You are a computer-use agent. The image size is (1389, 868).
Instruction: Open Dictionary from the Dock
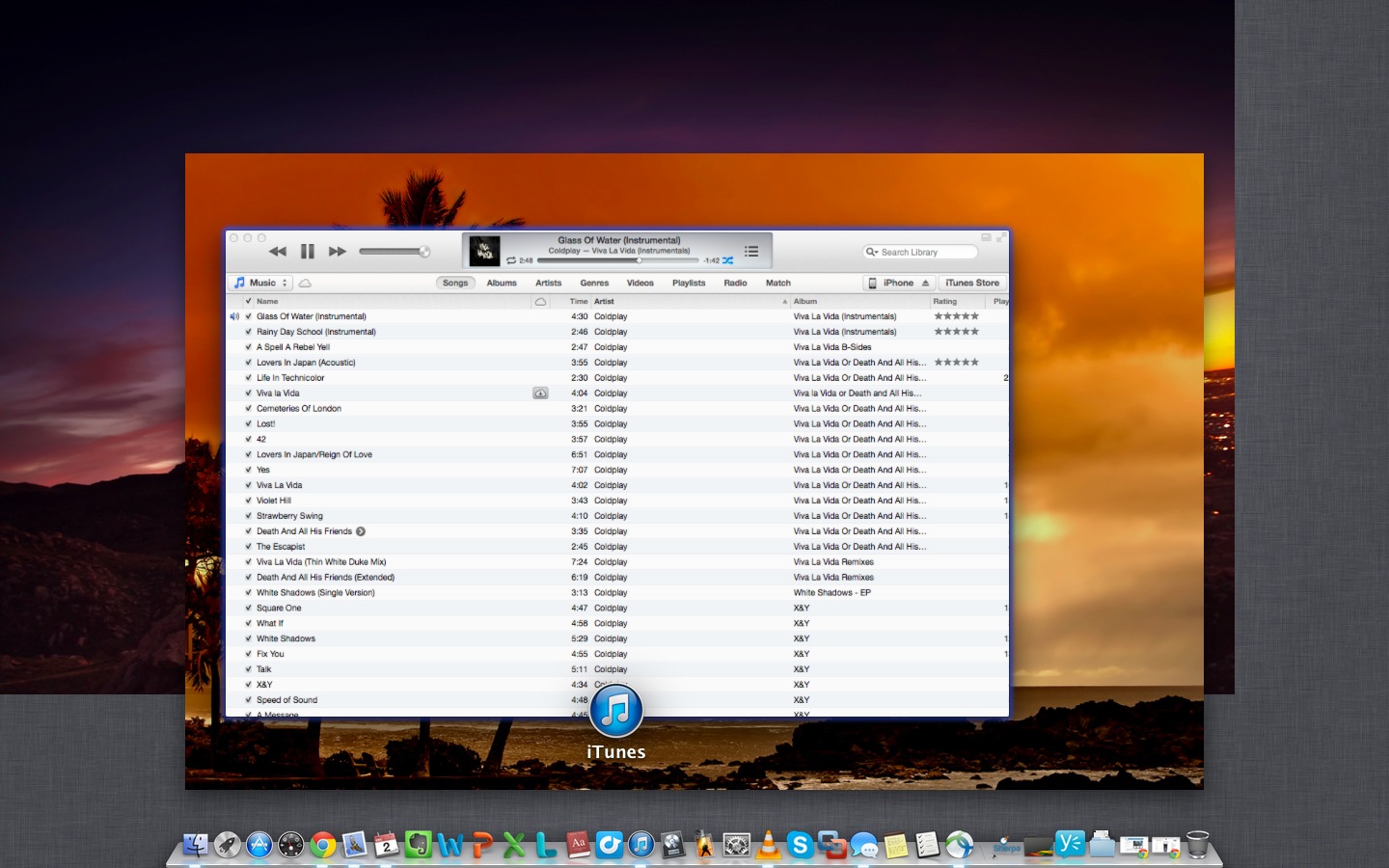click(578, 846)
